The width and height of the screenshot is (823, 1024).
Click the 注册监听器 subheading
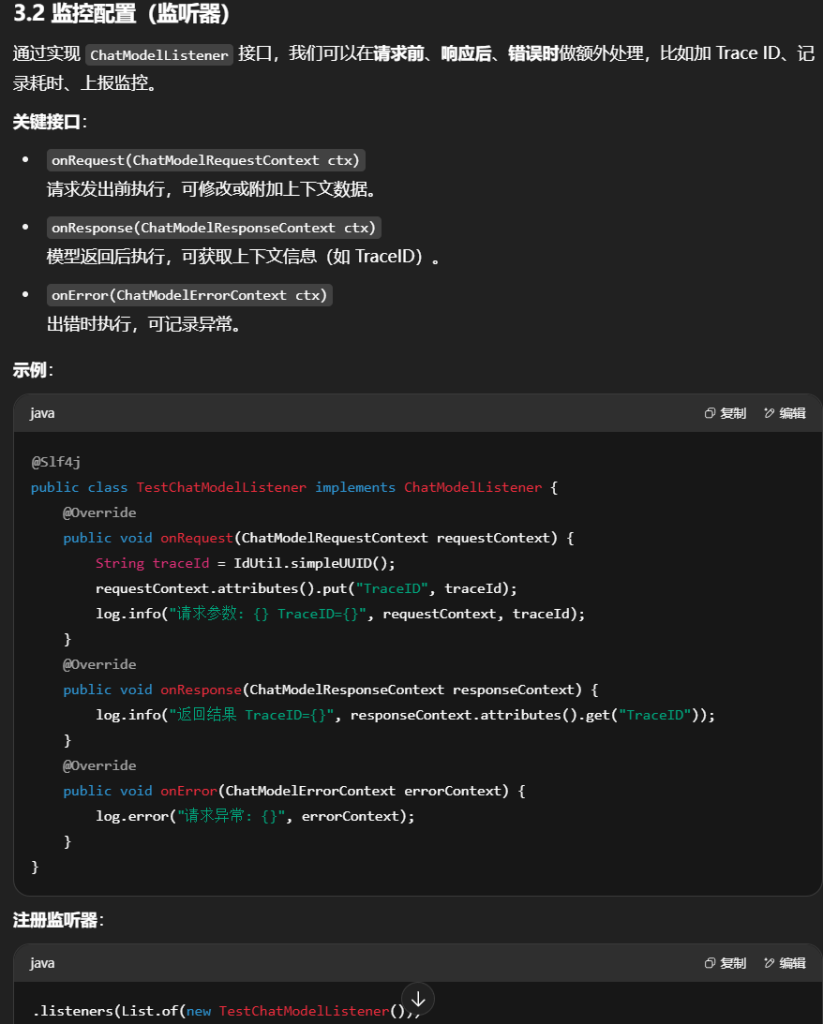(57, 920)
